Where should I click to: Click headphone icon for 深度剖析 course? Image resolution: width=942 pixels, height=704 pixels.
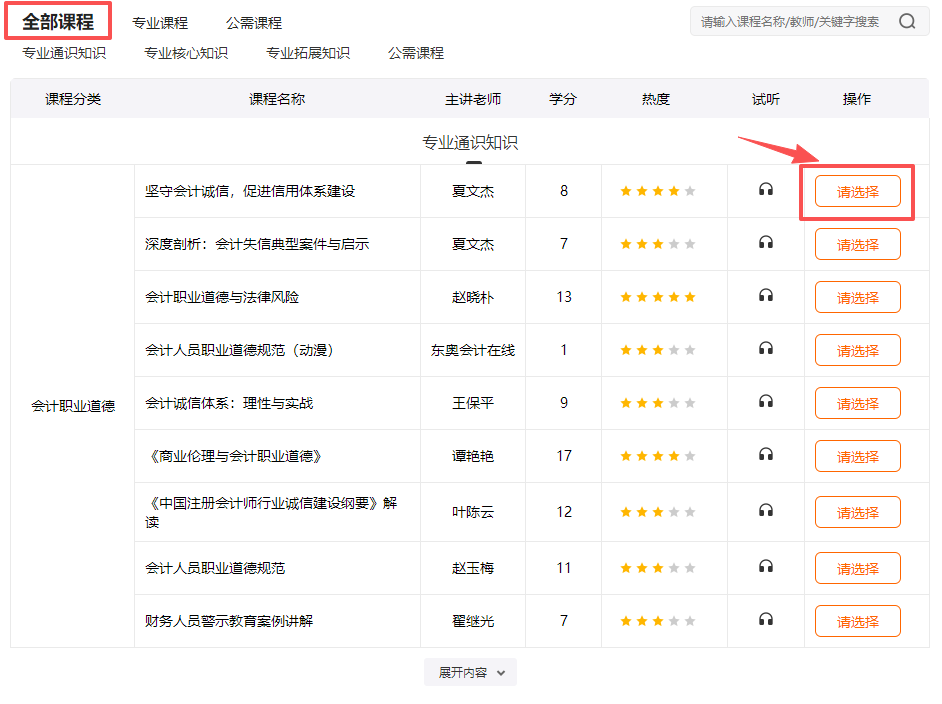point(765,243)
